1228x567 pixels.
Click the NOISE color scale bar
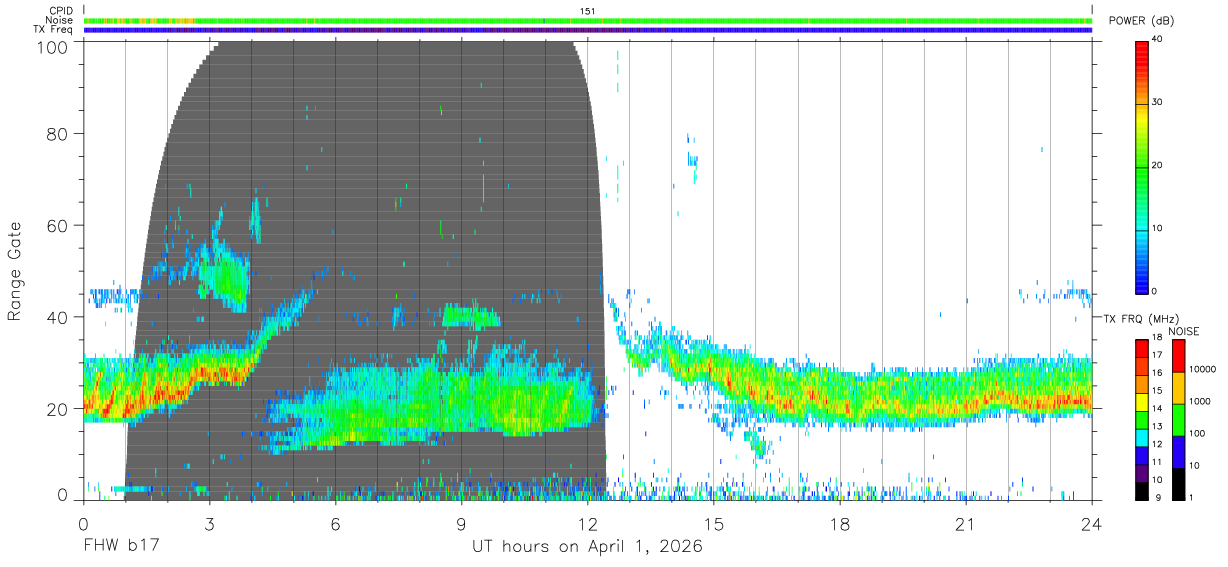(x=1179, y=420)
